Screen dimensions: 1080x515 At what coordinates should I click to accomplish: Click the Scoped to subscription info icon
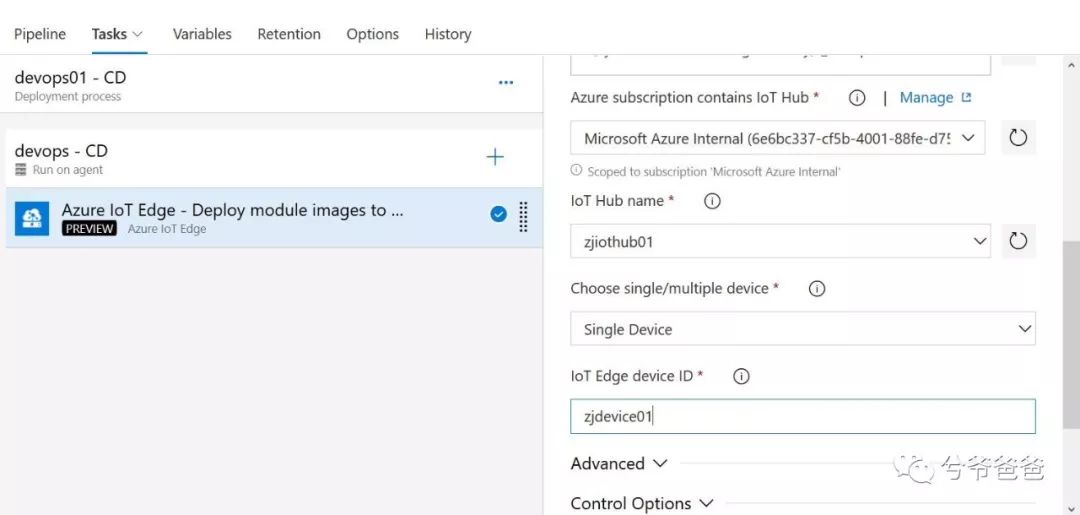(x=577, y=170)
